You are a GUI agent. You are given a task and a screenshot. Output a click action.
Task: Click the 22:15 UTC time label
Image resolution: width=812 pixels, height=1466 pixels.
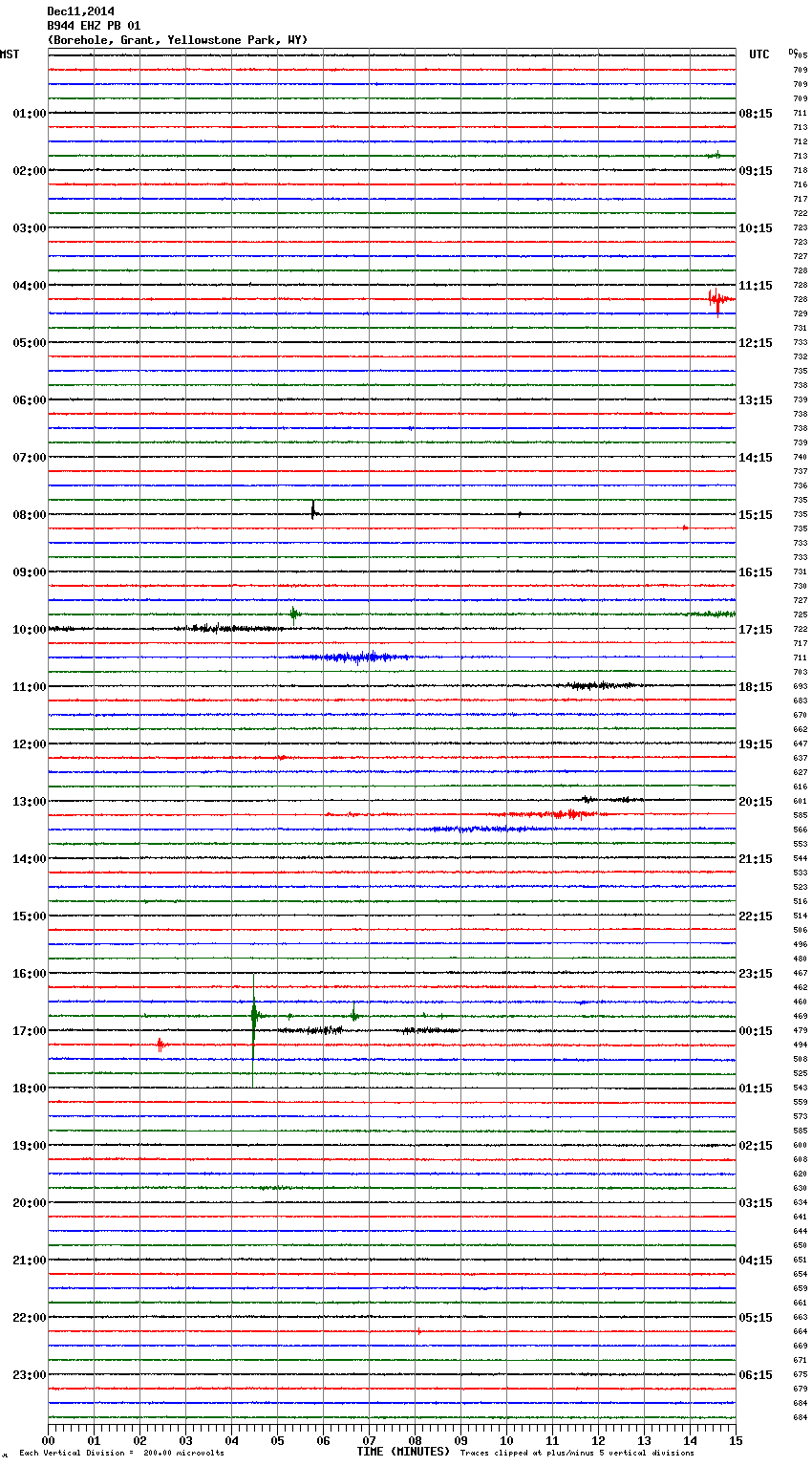coord(756,916)
